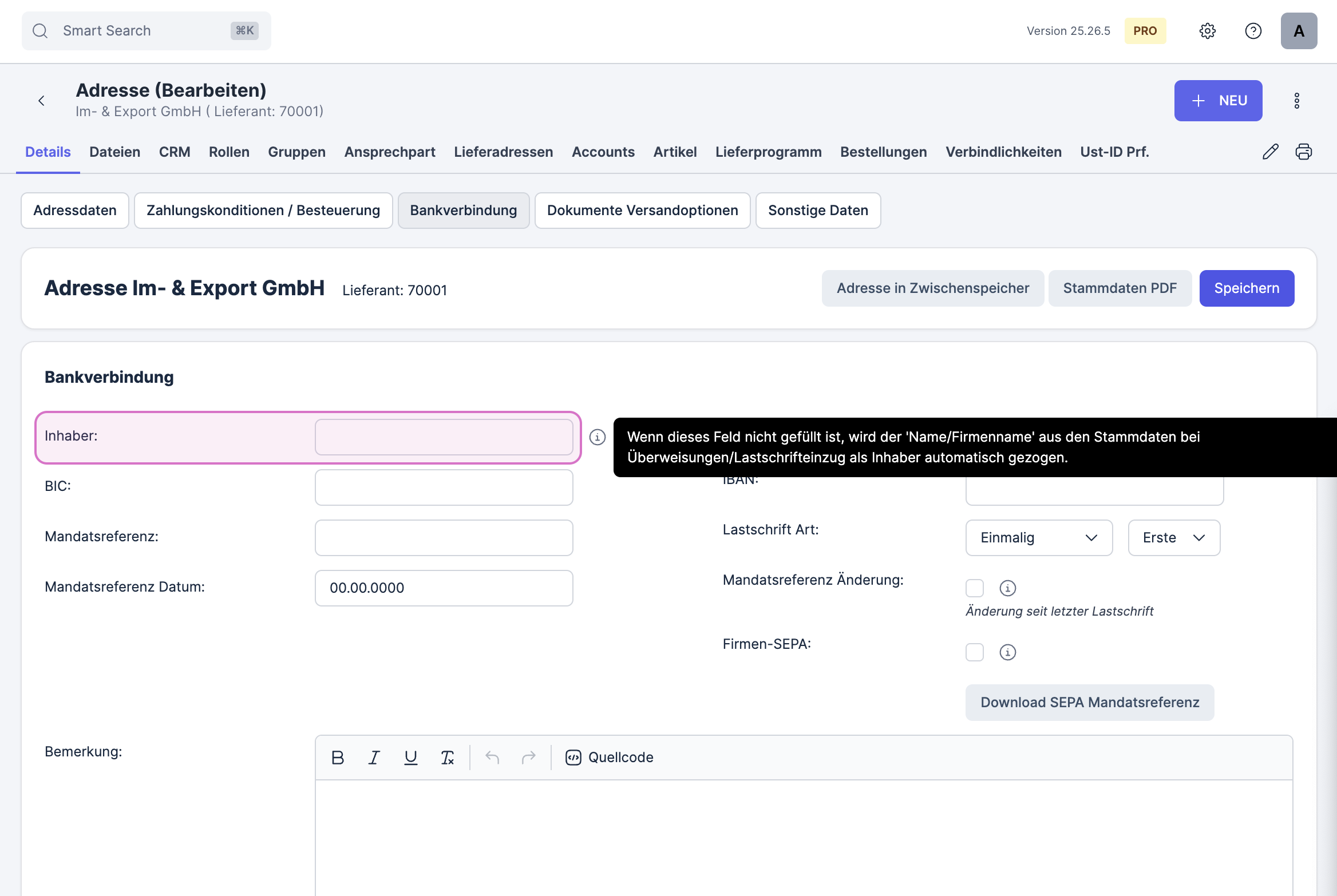Click the back arrow beside Adresse
1337x896 pixels.
tap(41, 101)
